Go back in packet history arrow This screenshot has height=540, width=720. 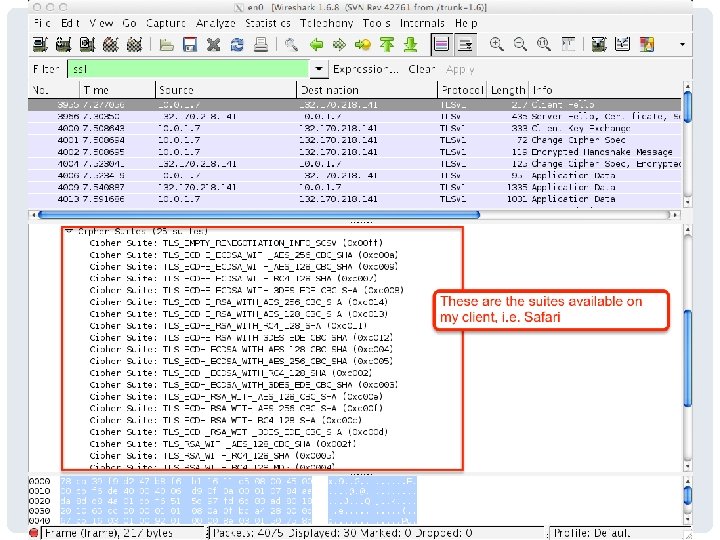(x=316, y=45)
